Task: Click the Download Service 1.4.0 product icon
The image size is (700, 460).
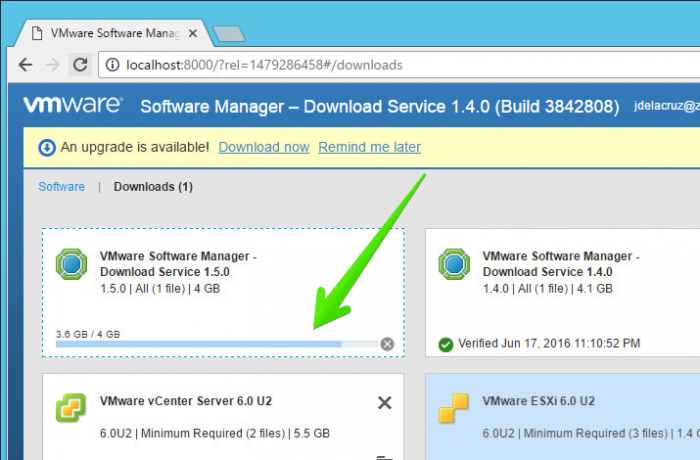Action: tap(454, 264)
